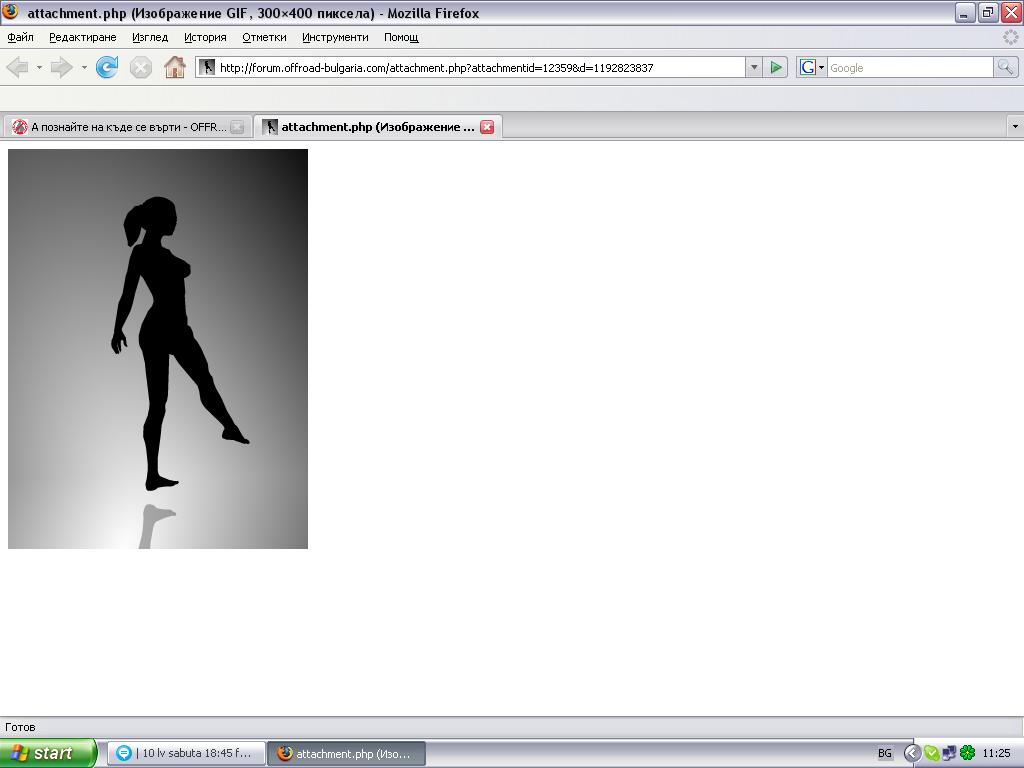1024x768 pixels.
Task: Click the Windows start button
Action: pos(47,753)
